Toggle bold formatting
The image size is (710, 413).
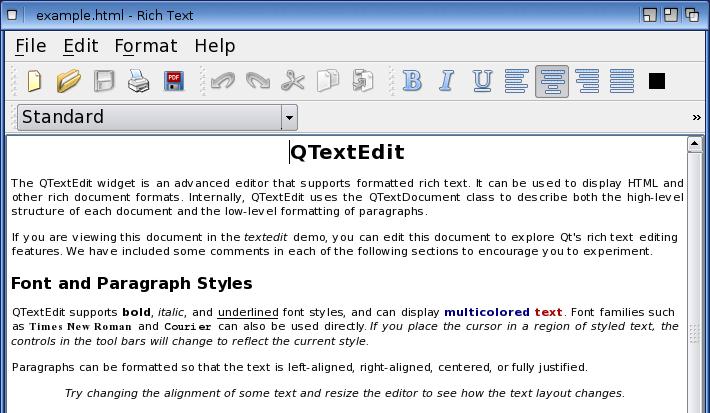click(x=412, y=82)
